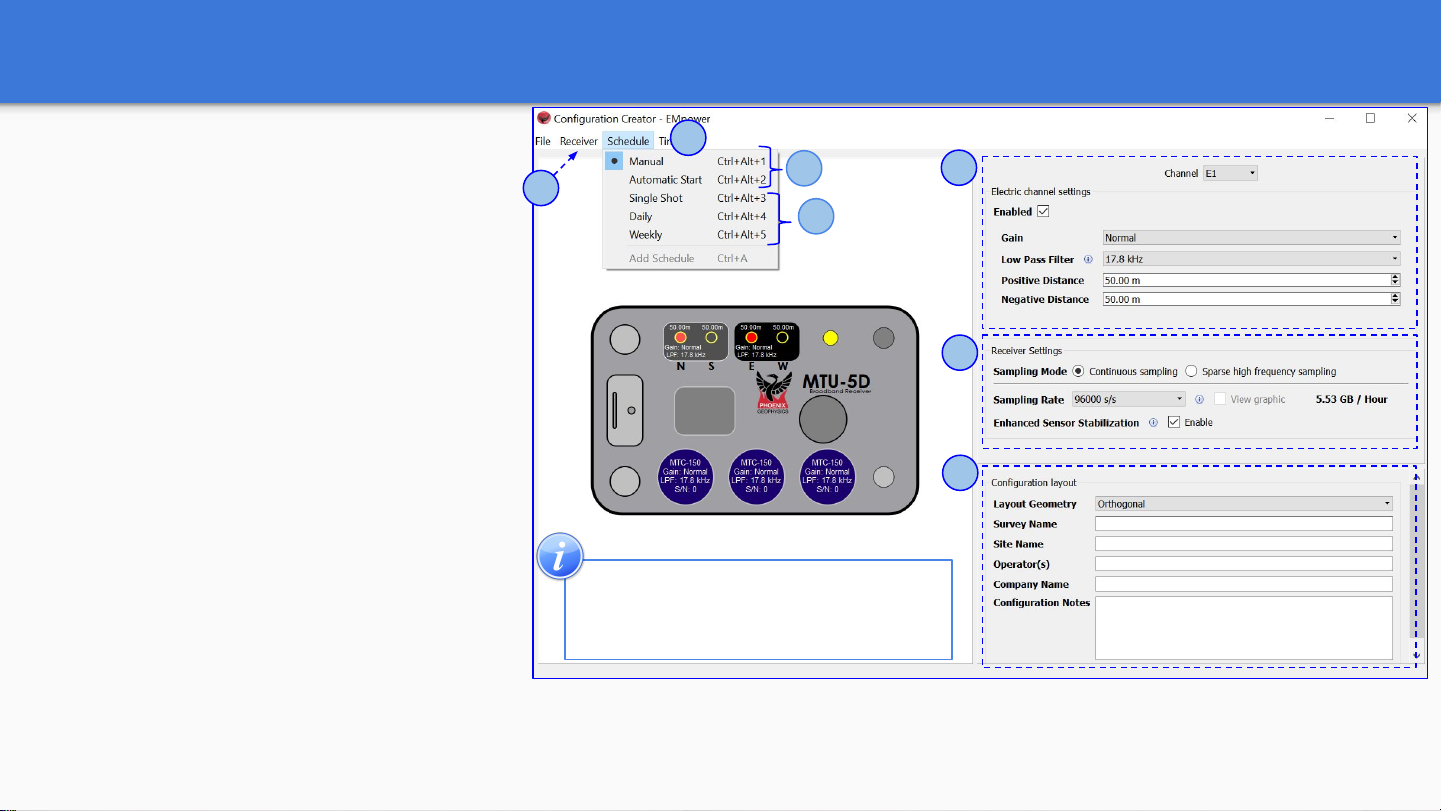Open the File menu

542,141
